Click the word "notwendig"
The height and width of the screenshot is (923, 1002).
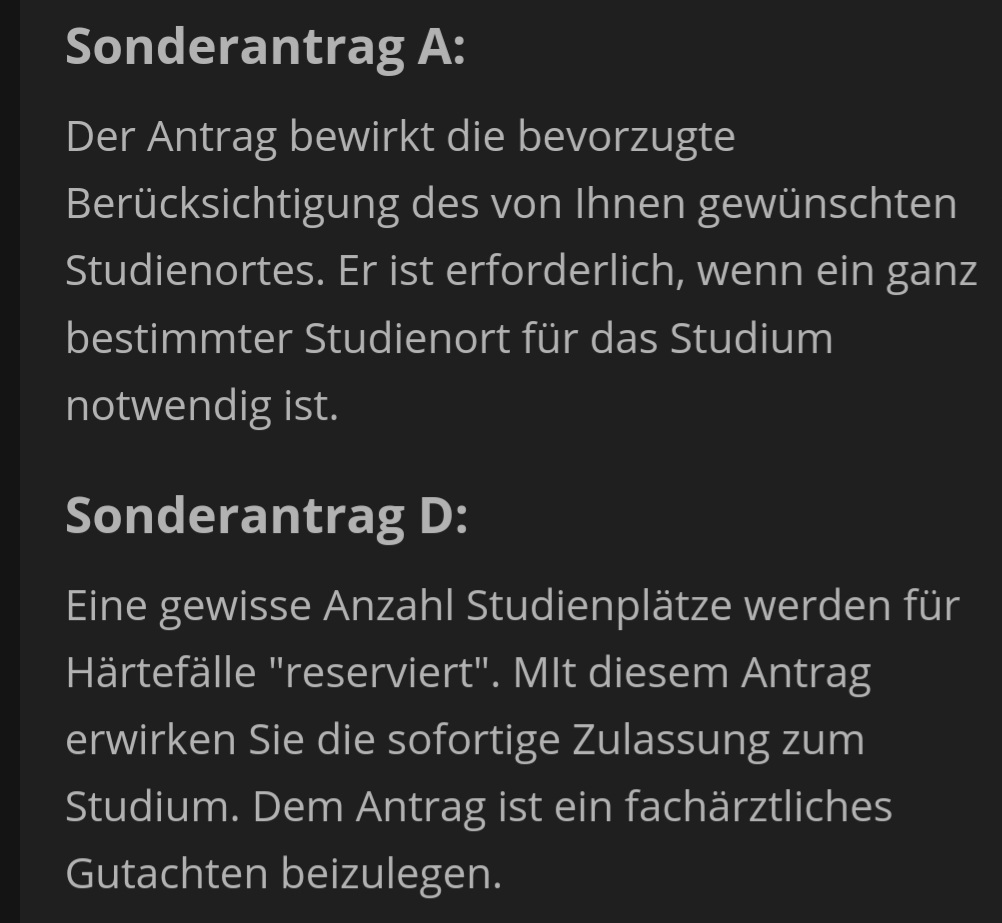click(x=164, y=406)
